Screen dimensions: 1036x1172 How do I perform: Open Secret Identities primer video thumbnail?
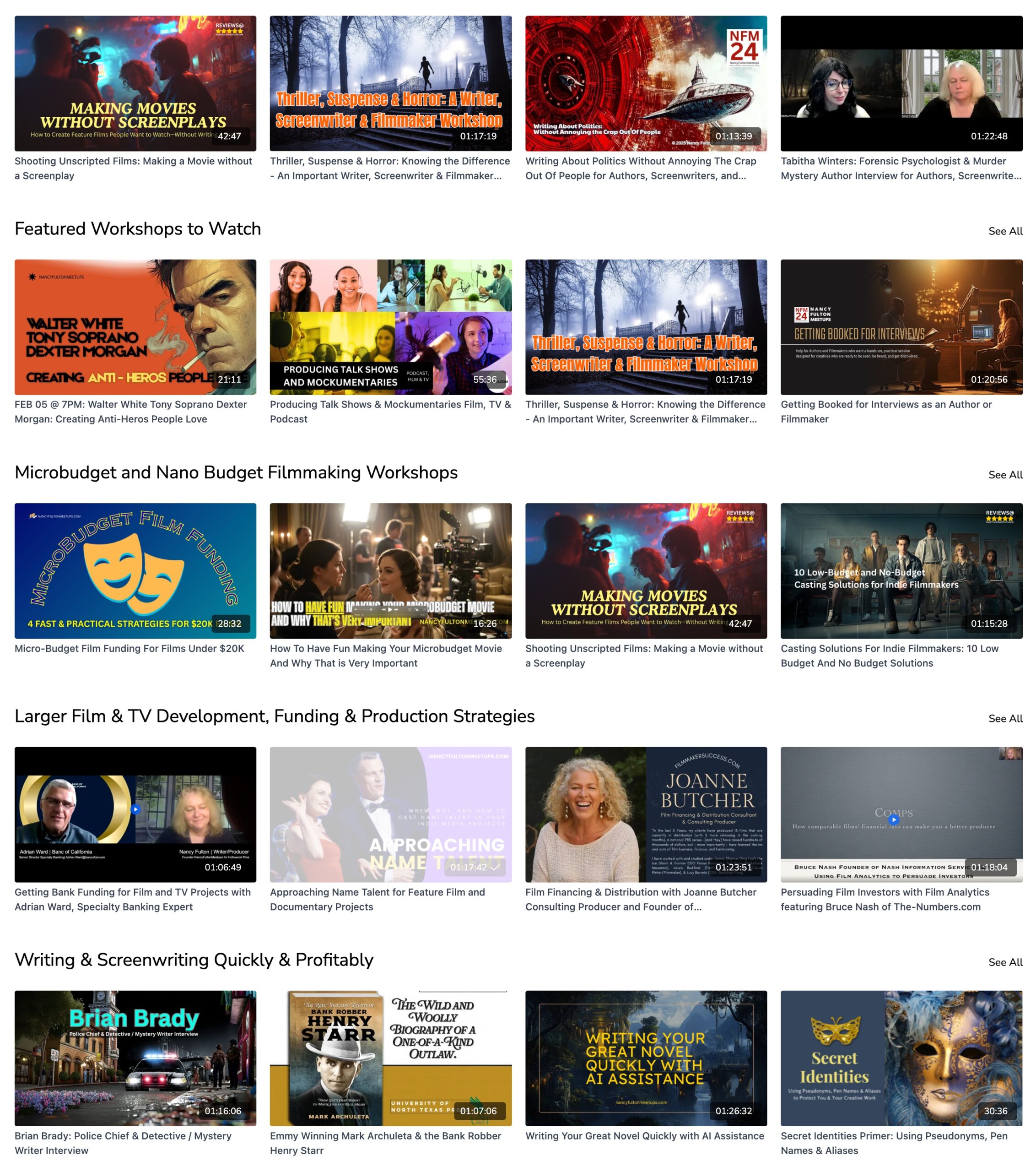click(901, 1058)
